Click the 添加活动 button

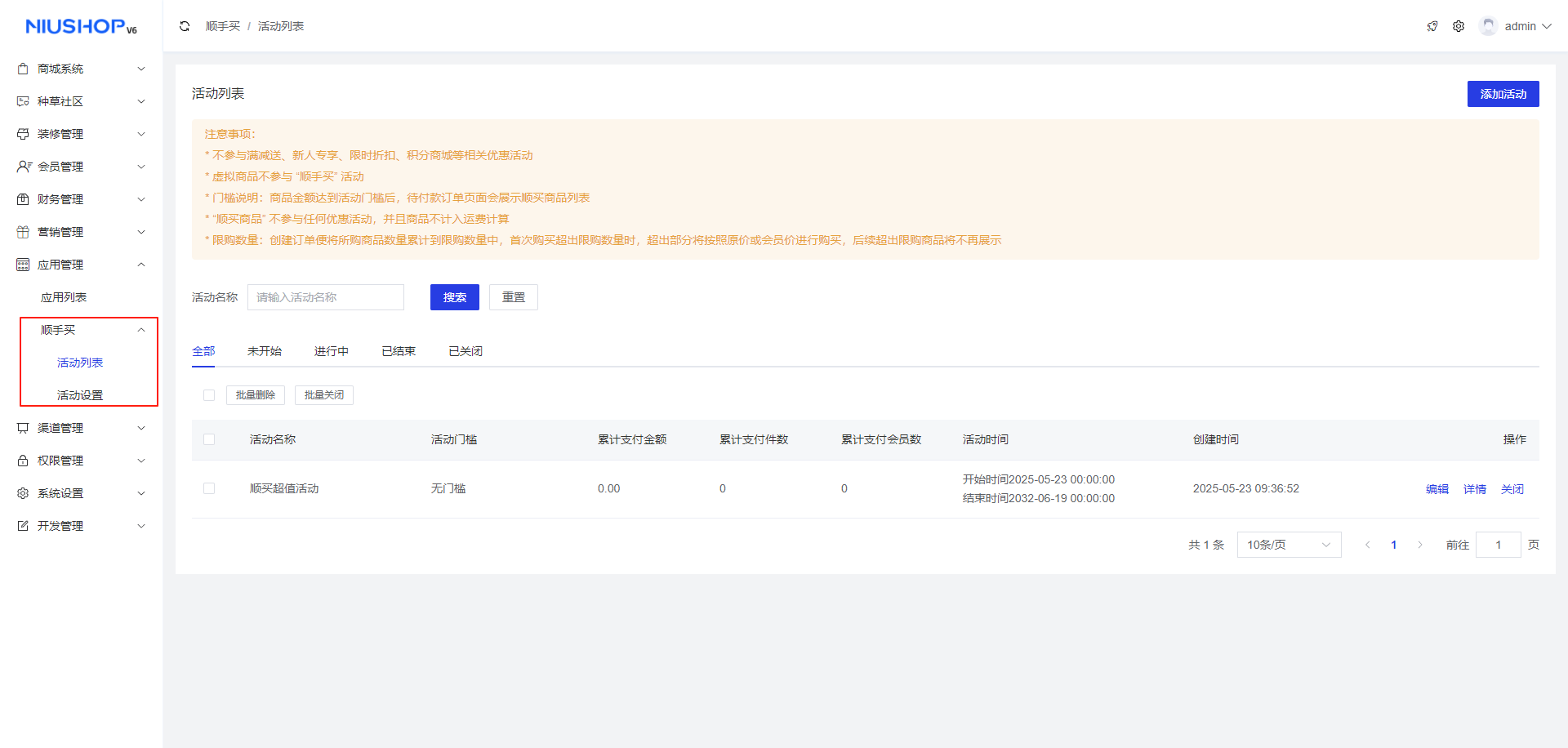pos(1503,93)
